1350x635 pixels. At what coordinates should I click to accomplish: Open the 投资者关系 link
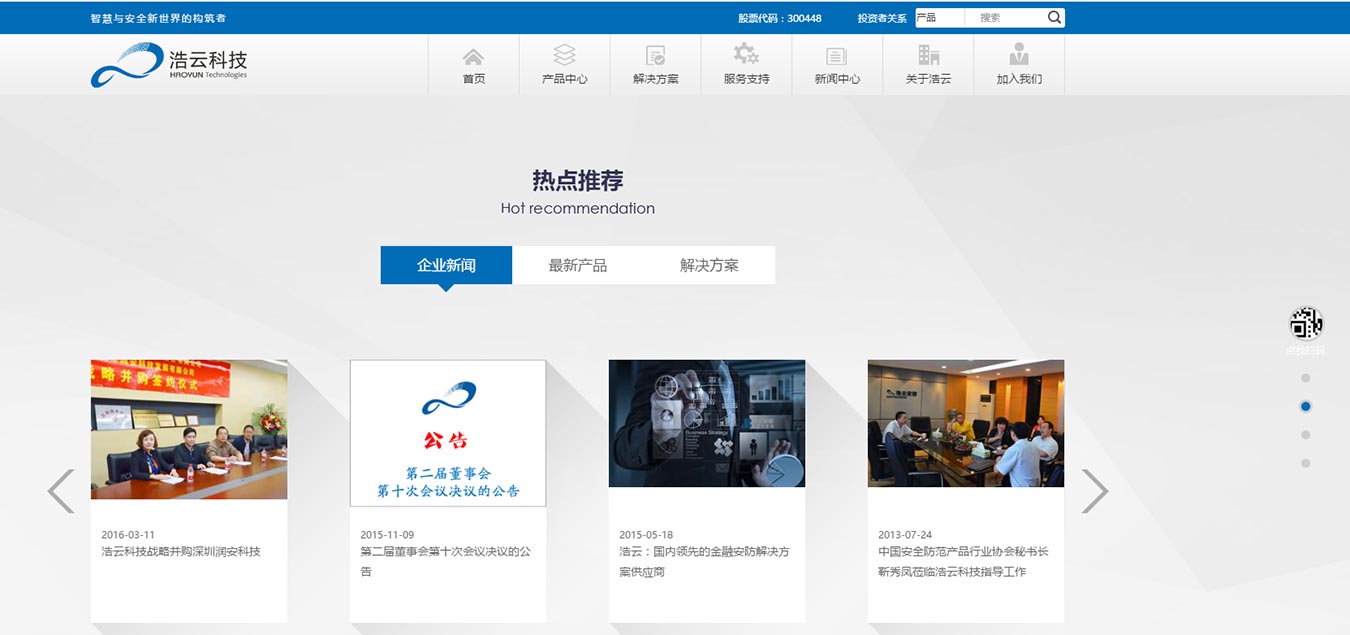pyautogui.click(x=880, y=17)
